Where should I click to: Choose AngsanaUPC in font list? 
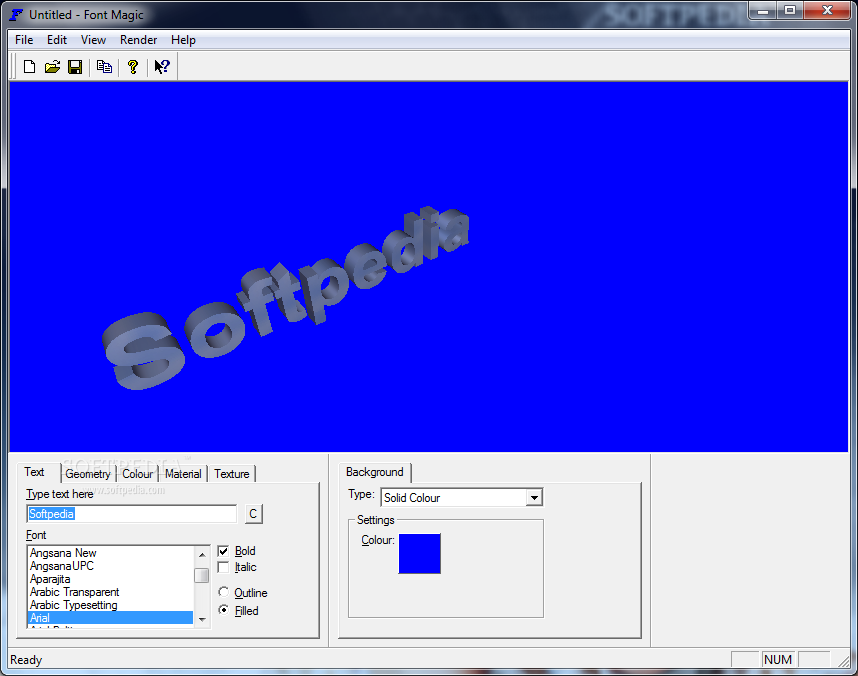111,566
